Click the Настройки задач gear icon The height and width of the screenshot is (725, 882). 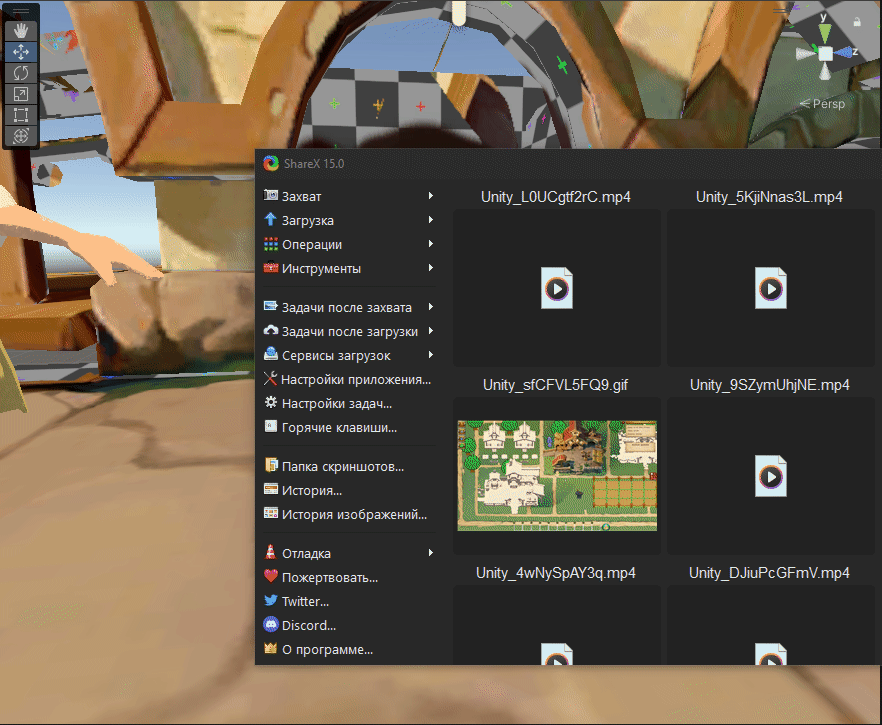[271, 403]
